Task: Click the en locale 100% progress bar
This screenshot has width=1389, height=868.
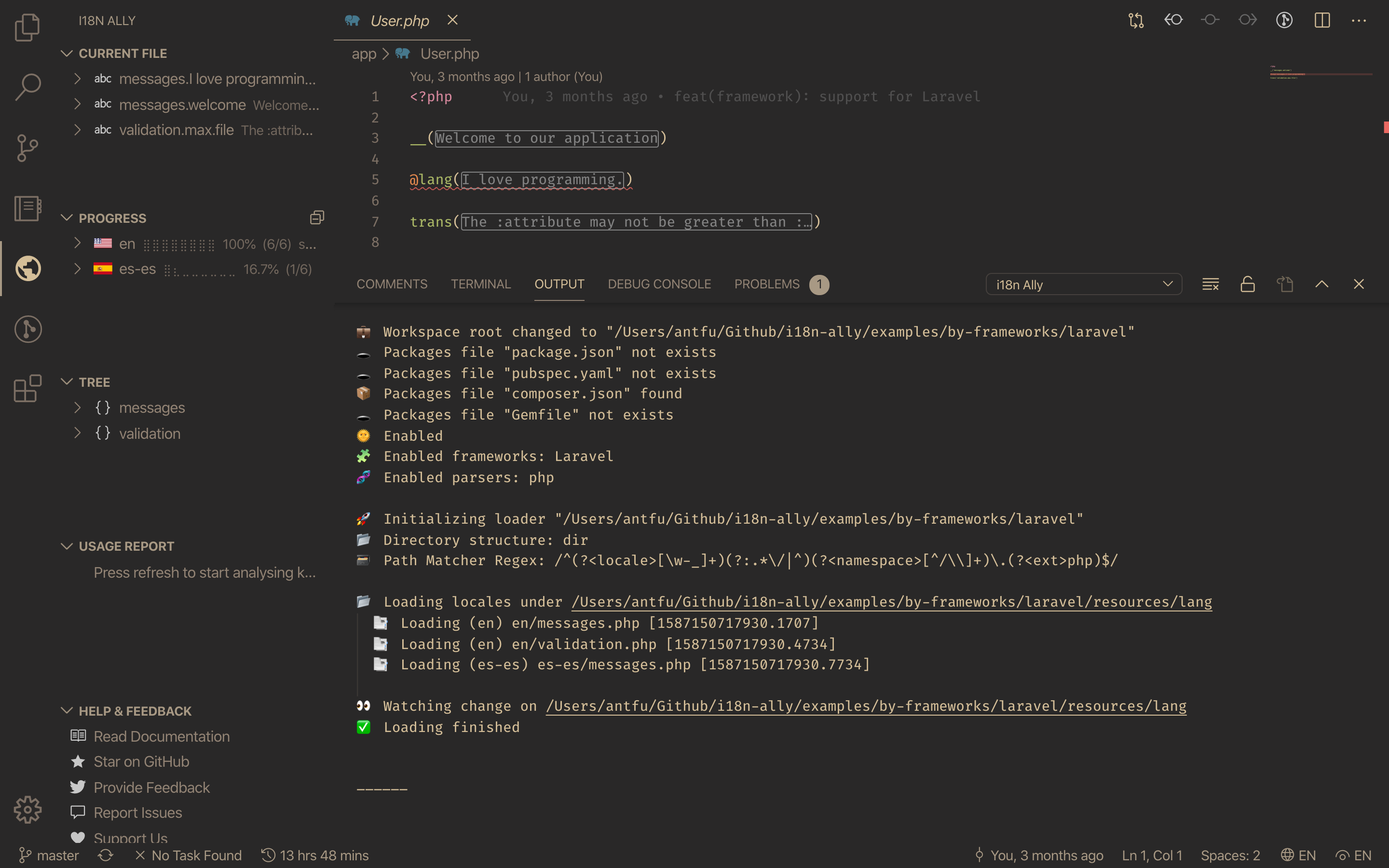Action: (178, 244)
